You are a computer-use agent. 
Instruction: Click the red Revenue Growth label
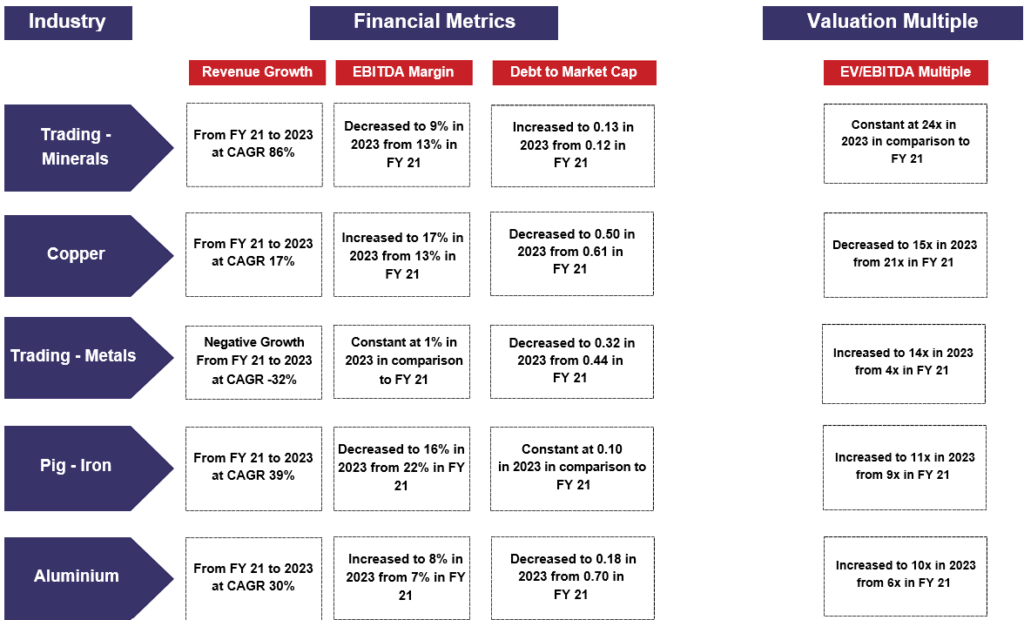pos(257,72)
